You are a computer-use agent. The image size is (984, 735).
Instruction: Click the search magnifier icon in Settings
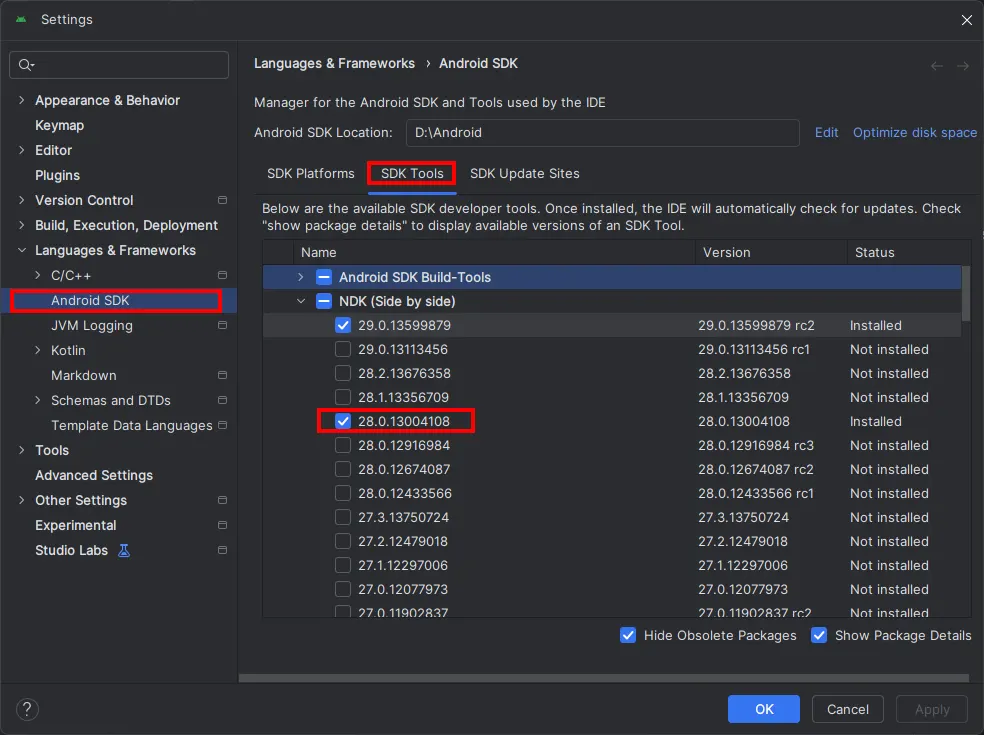pos(26,65)
